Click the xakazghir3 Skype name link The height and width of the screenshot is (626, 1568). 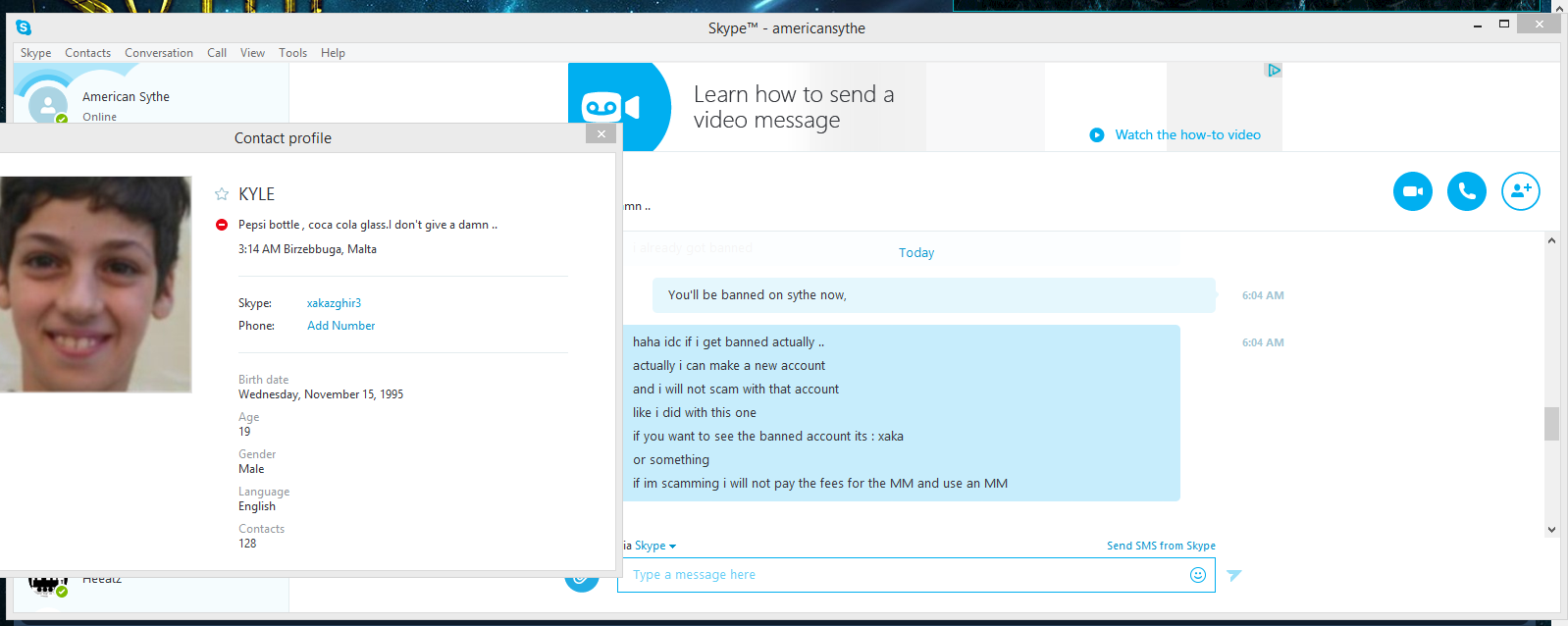pyautogui.click(x=334, y=303)
